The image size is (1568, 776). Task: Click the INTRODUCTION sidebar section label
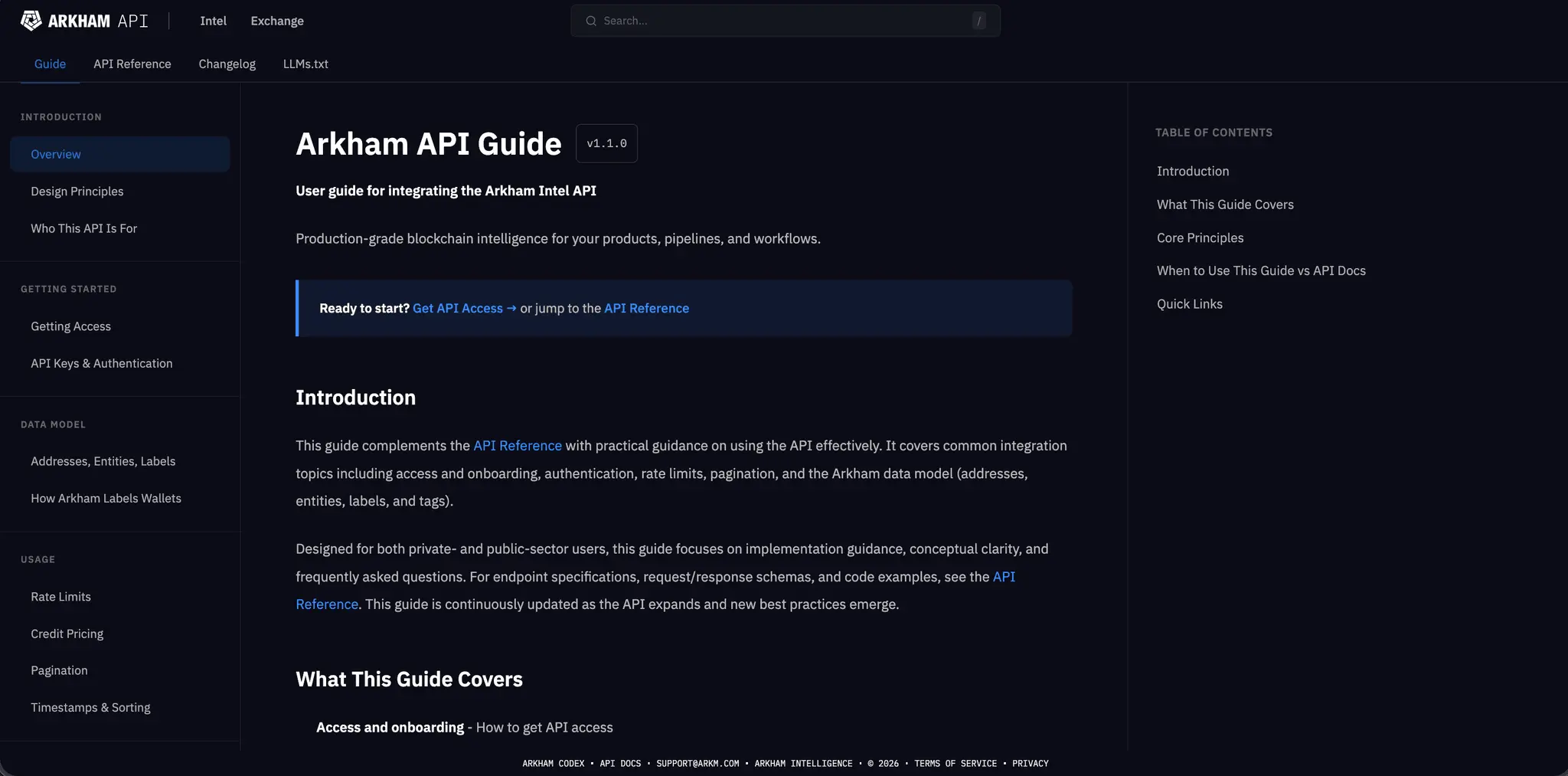[61, 117]
